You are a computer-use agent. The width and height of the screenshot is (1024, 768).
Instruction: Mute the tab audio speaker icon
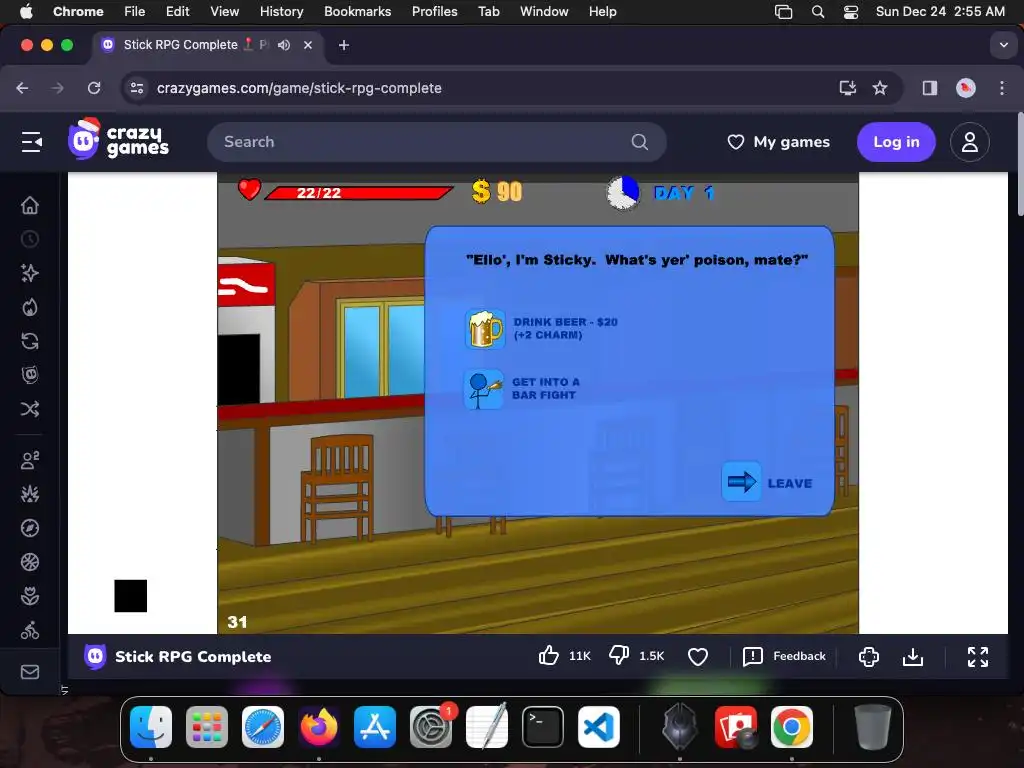click(284, 45)
